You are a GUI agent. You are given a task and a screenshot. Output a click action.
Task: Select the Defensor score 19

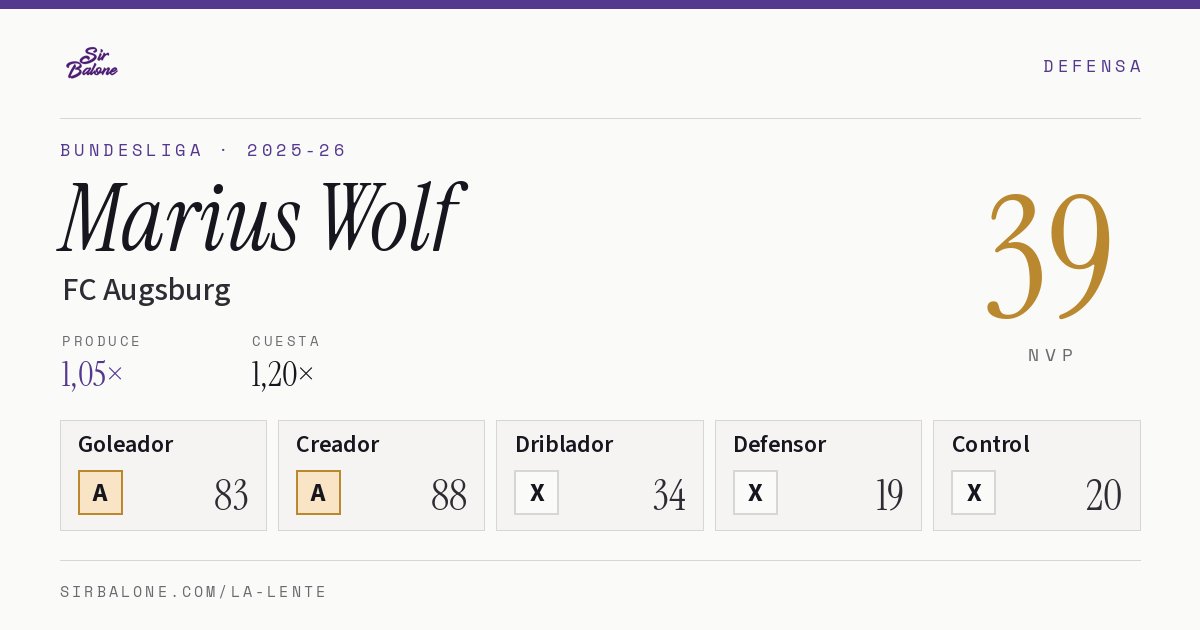889,495
